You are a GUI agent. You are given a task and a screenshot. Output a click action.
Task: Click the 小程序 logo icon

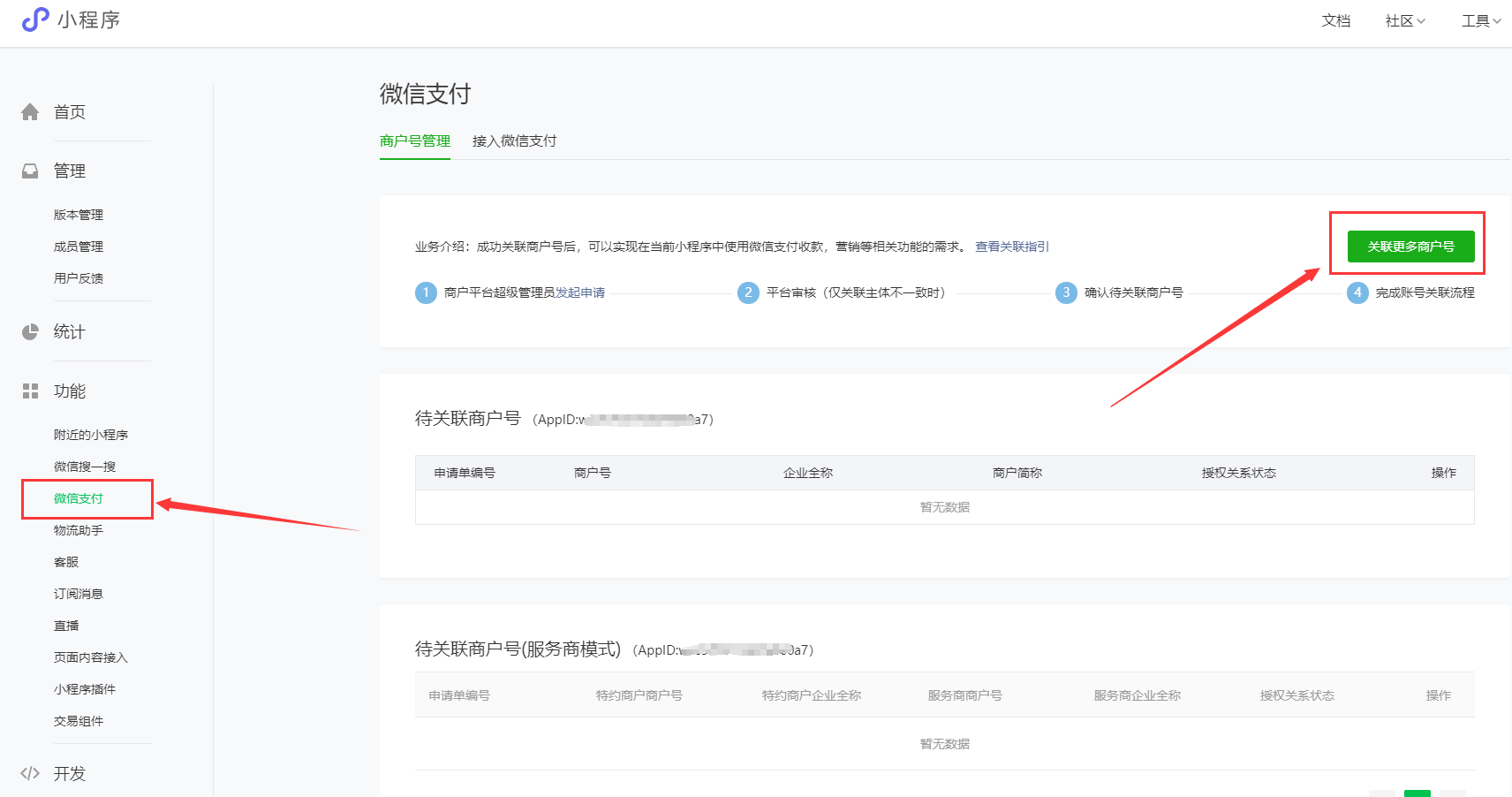35,19
